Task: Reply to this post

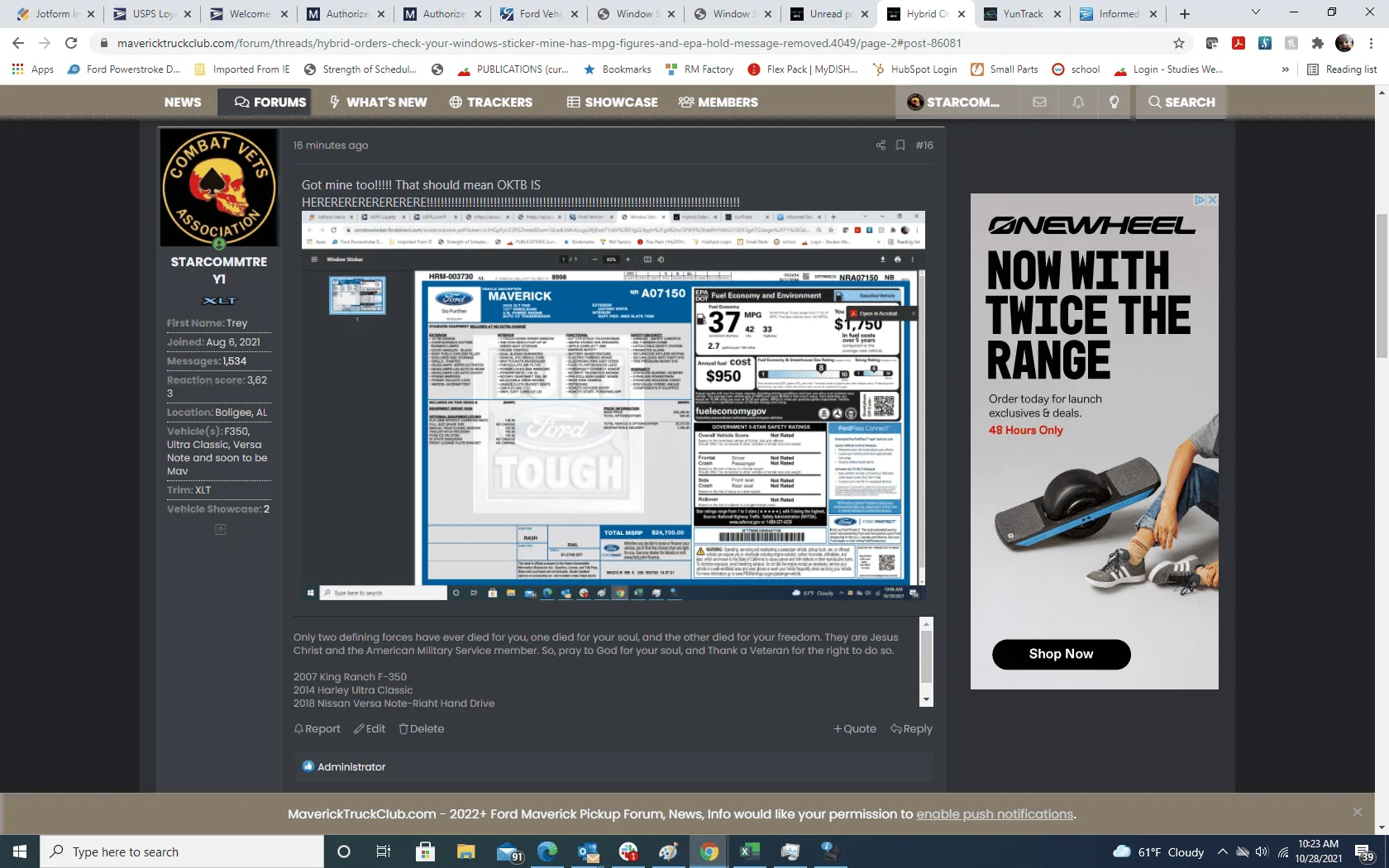Action: tap(911, 729)
